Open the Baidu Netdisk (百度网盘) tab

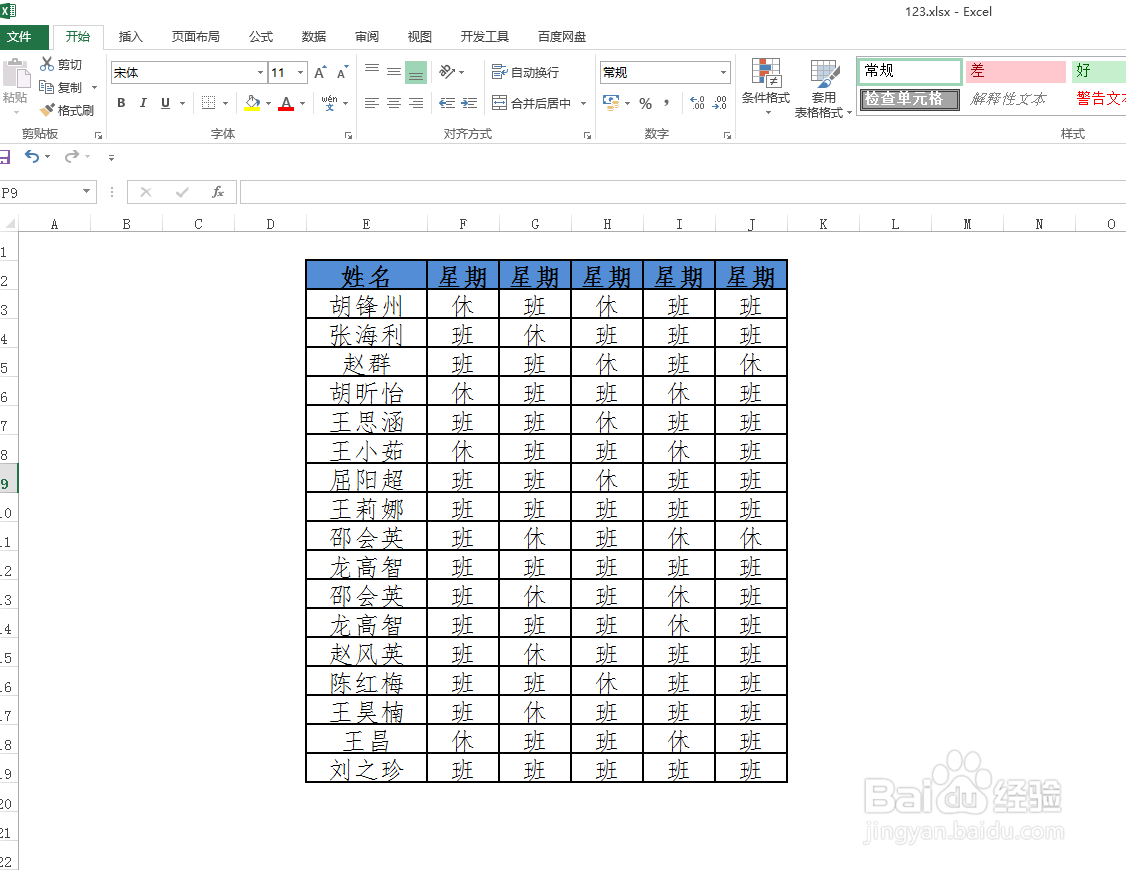coord(562,37)
